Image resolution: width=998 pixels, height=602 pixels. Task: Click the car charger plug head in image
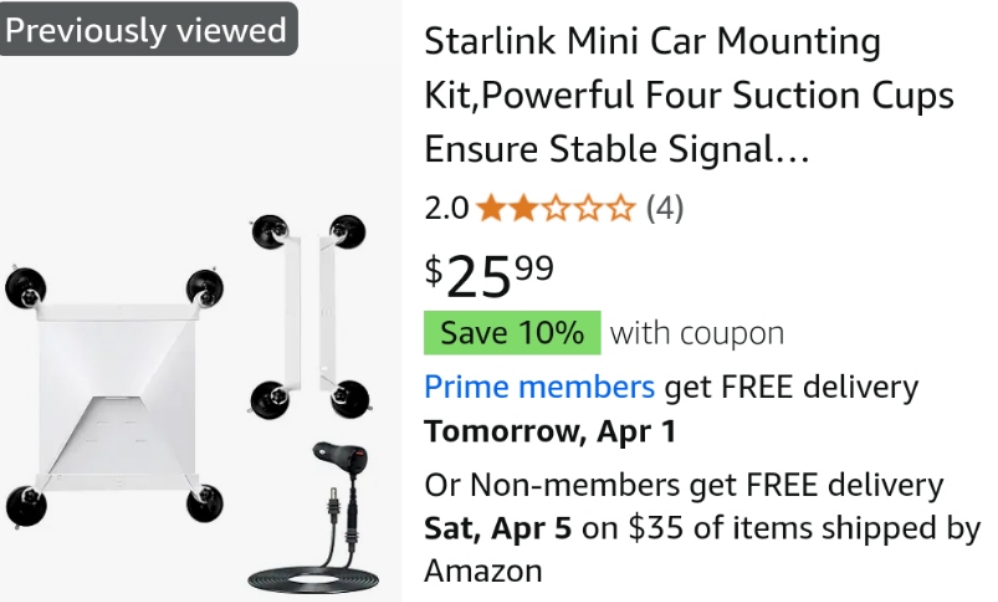(342, 459)
